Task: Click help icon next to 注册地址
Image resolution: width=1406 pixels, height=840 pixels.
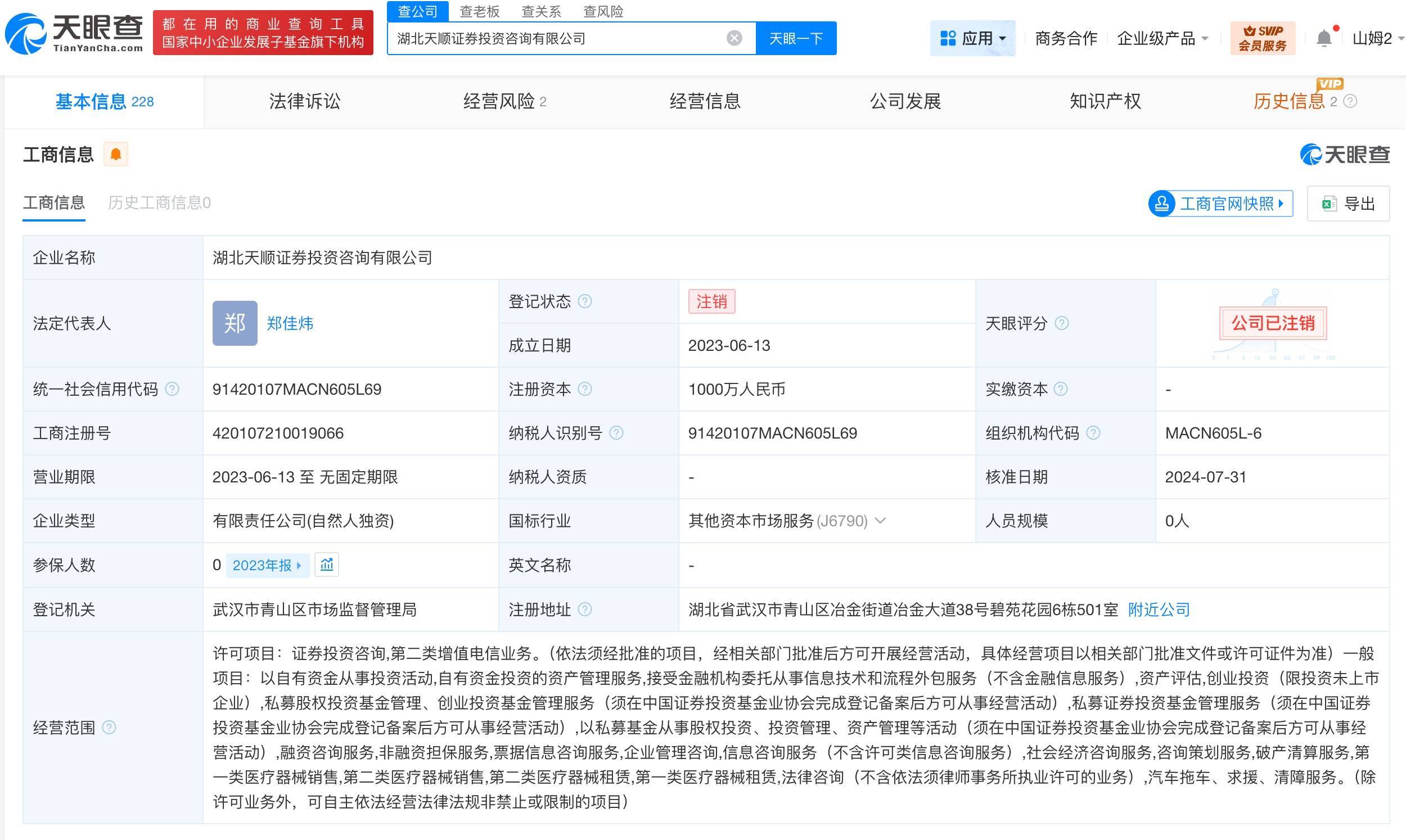Action: [x=585, y=609]
